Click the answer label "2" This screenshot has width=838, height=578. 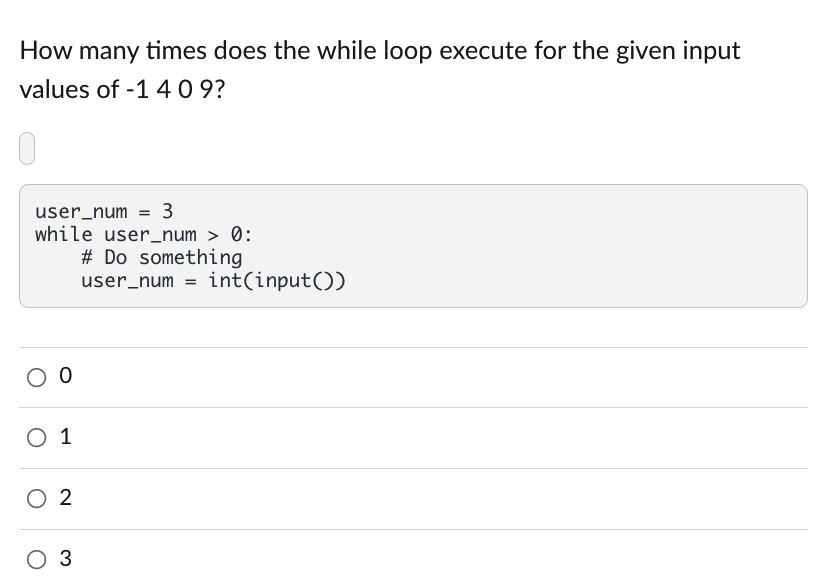pos(65,498)
